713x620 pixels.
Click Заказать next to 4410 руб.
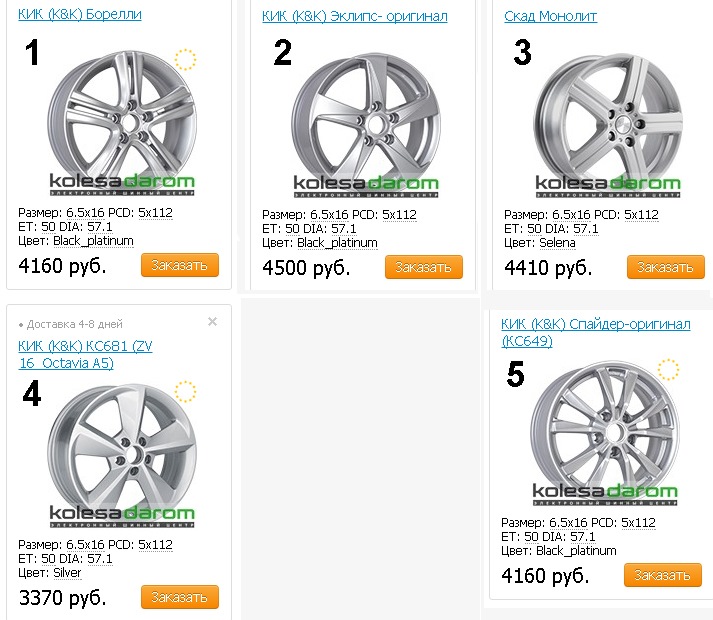665,267
